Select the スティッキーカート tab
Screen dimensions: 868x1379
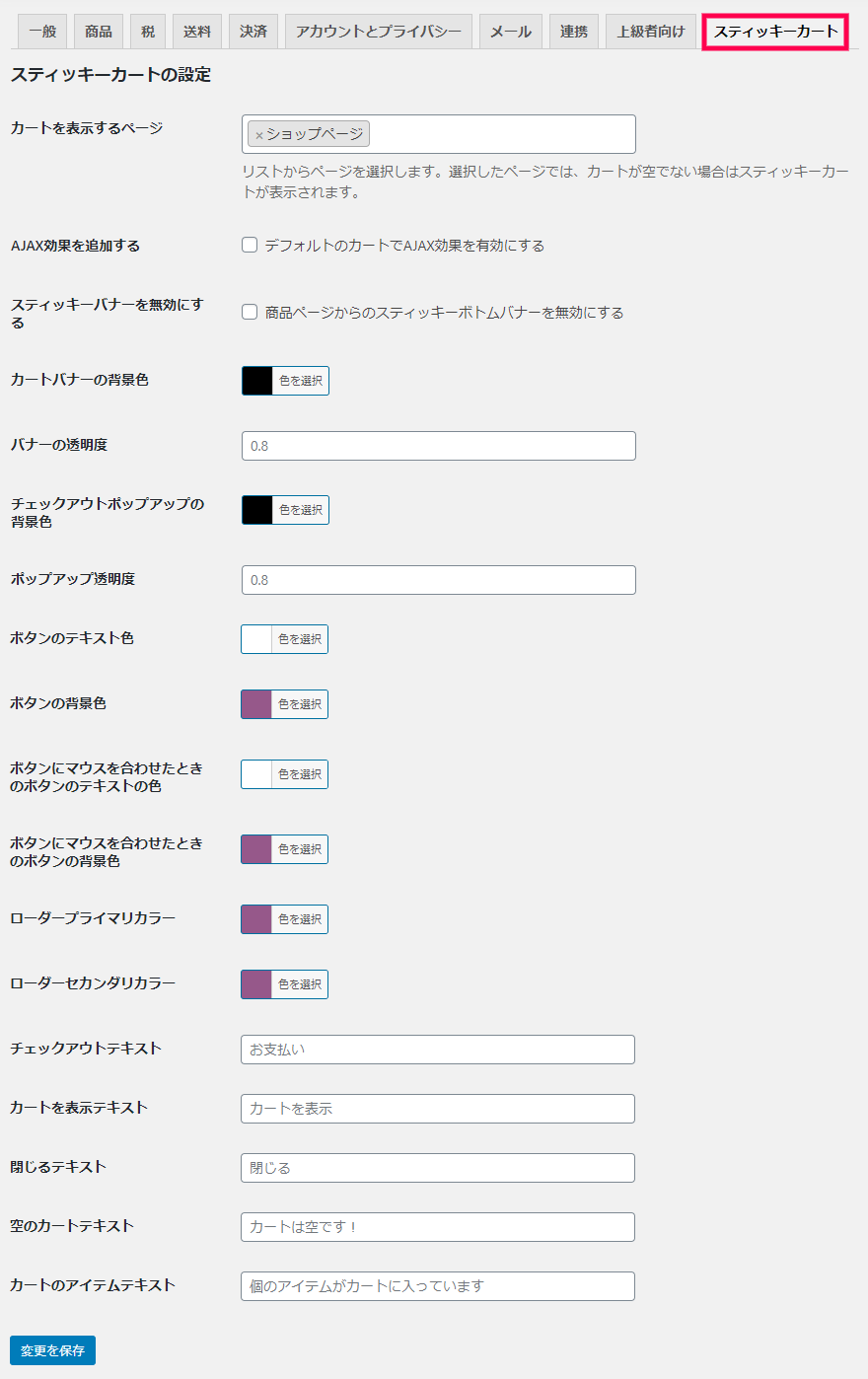pos(776,32)
